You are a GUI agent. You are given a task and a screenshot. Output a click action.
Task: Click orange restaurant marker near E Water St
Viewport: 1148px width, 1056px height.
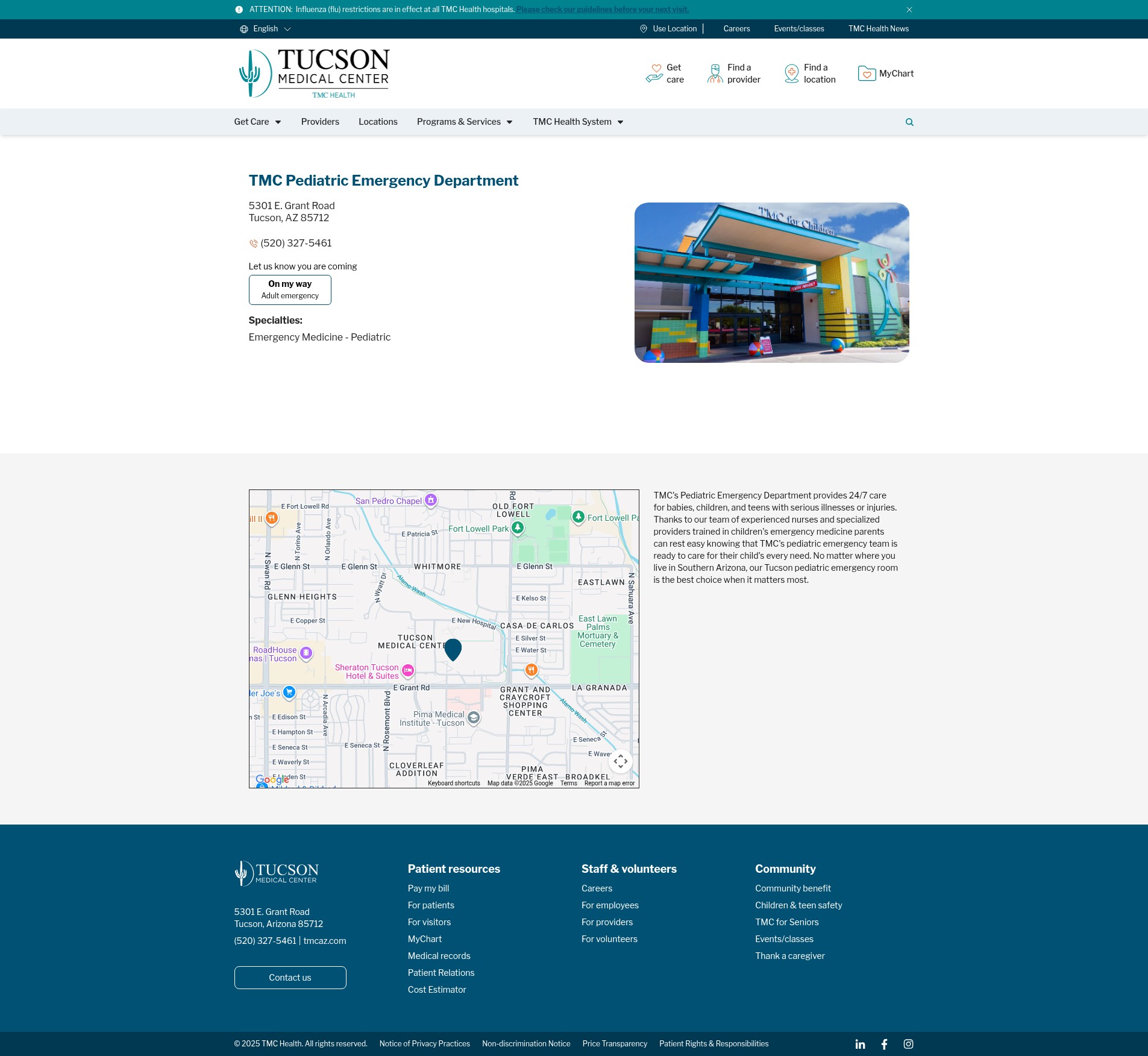point(531,670)
